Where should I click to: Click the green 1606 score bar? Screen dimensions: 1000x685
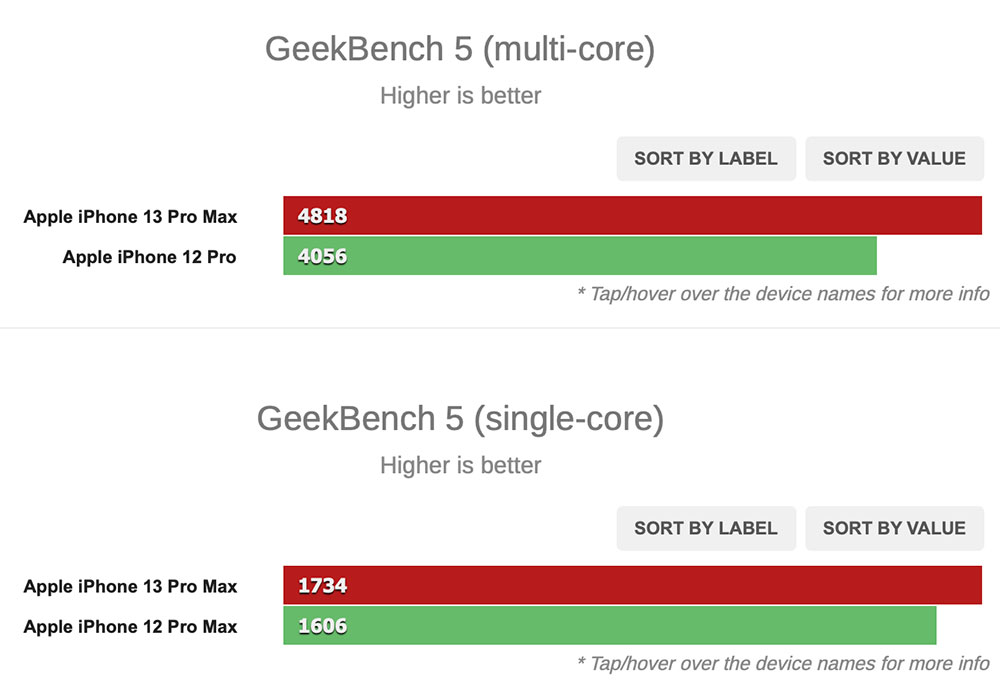610,625
